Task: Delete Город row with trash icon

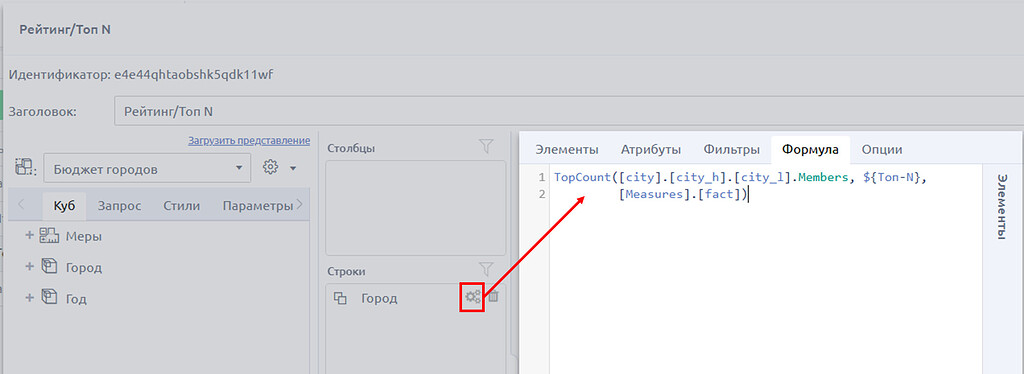Action: (x=494, y=297)
